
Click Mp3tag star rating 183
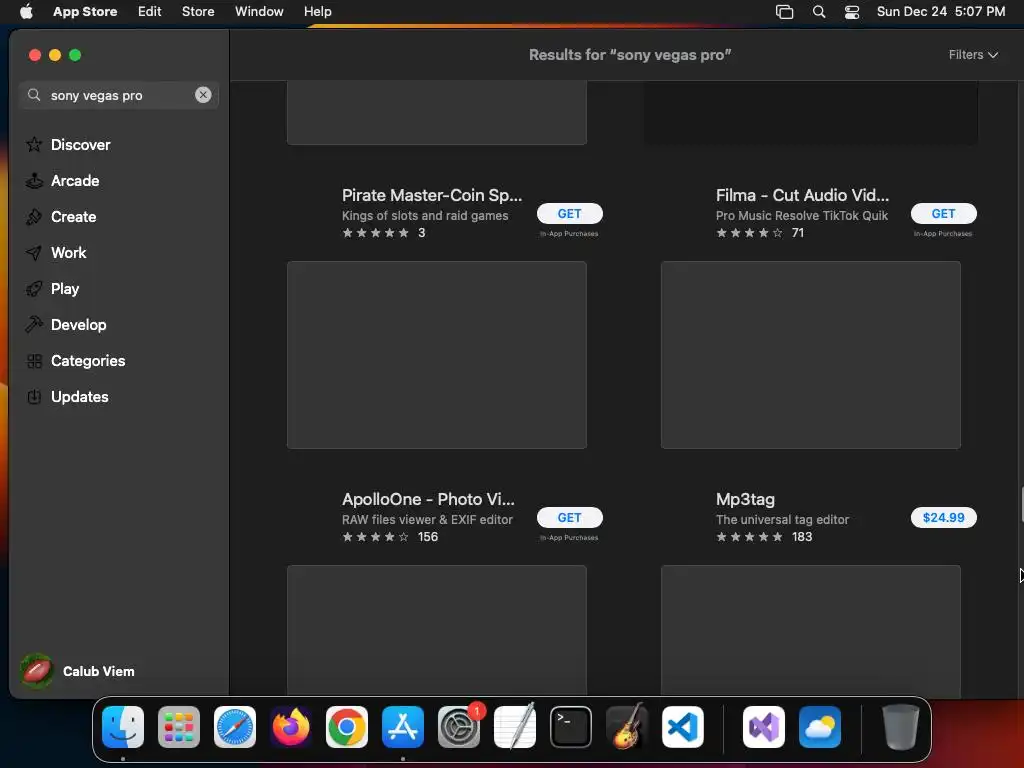pos(764,537)
